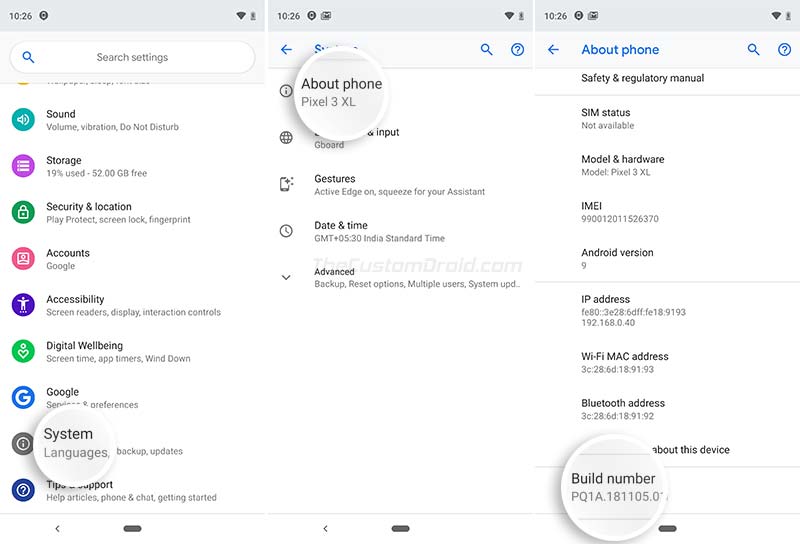Open Gestures settings
This screenshot has width=800, height=544.
[401, 185]
